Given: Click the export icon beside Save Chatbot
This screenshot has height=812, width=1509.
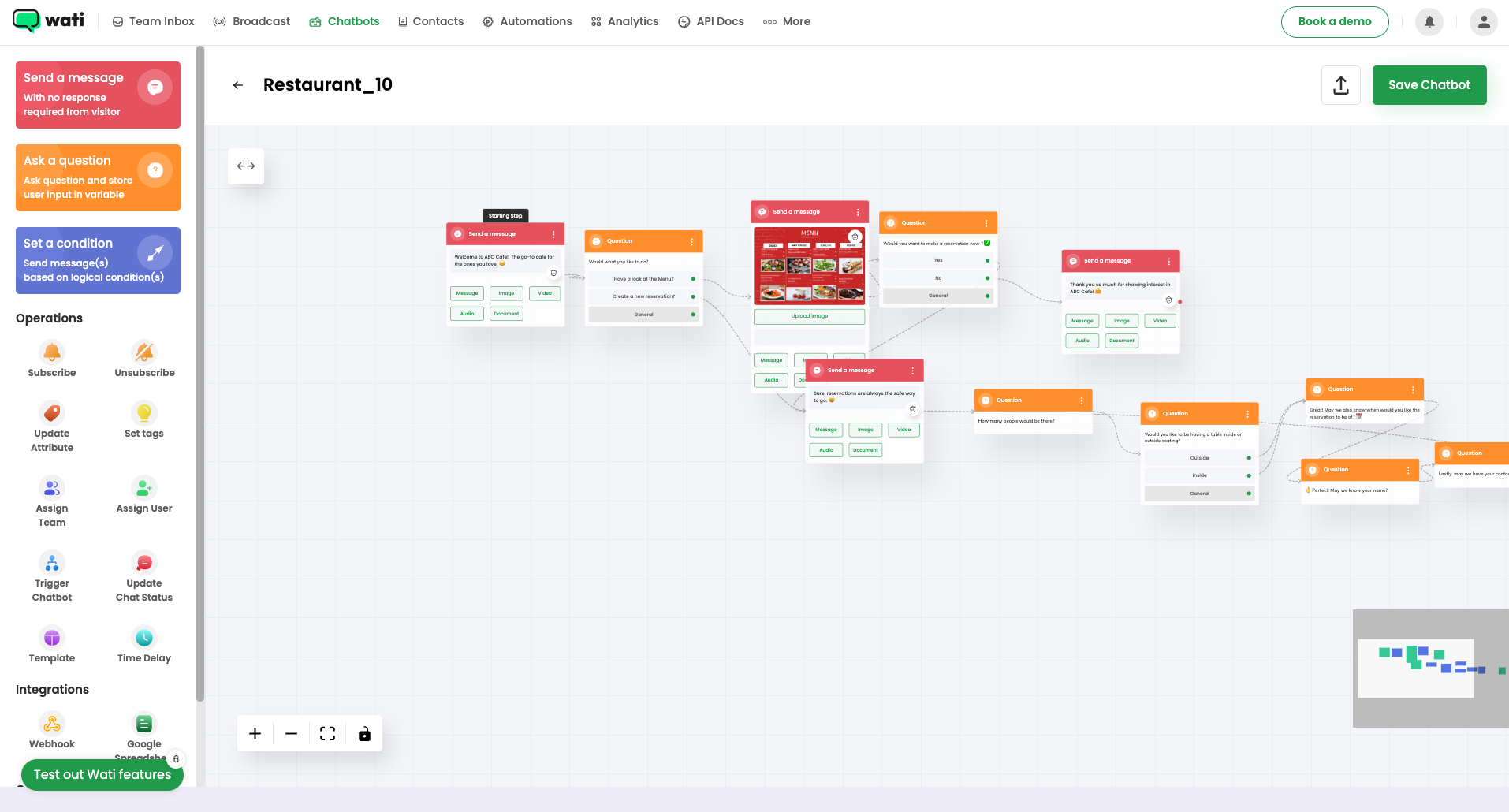Looking at the screenshot, I should pyautogui.click(x=1340, y=84).
